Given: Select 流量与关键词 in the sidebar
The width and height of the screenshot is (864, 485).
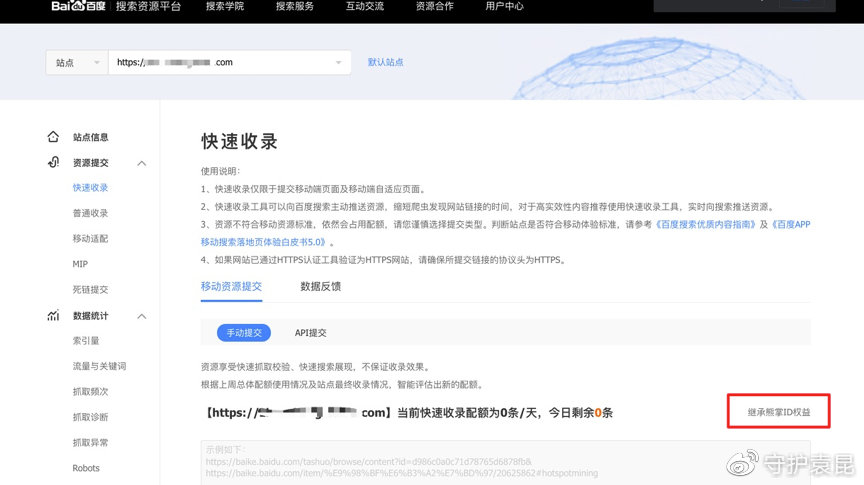Looking at the screenshot, I should tap(99, 366).
